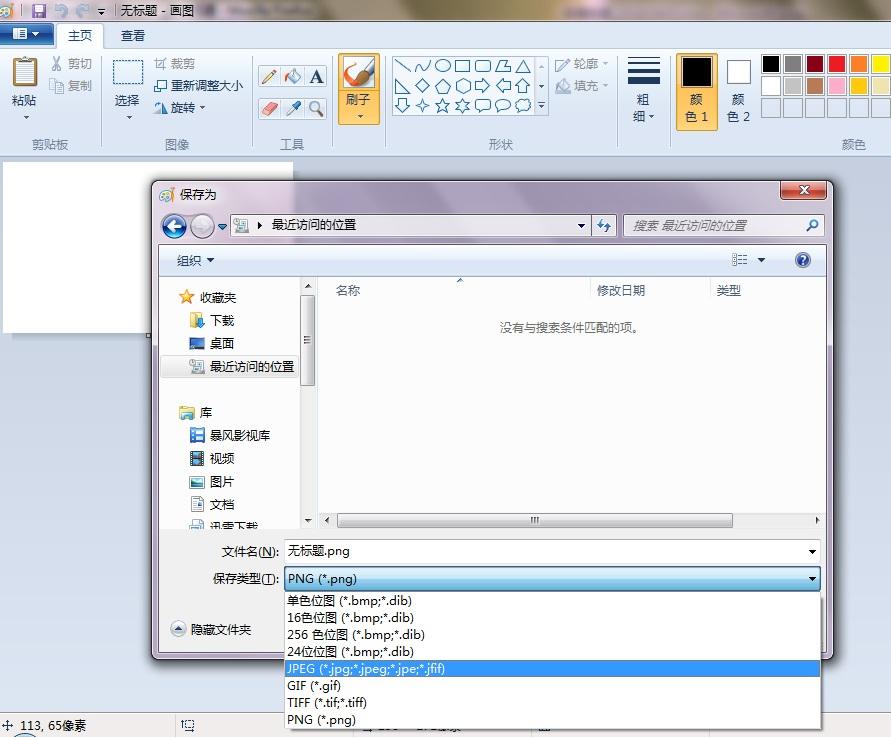Click the five-point star shape
The width and height of the screenshot is (891, 737).
442,106
